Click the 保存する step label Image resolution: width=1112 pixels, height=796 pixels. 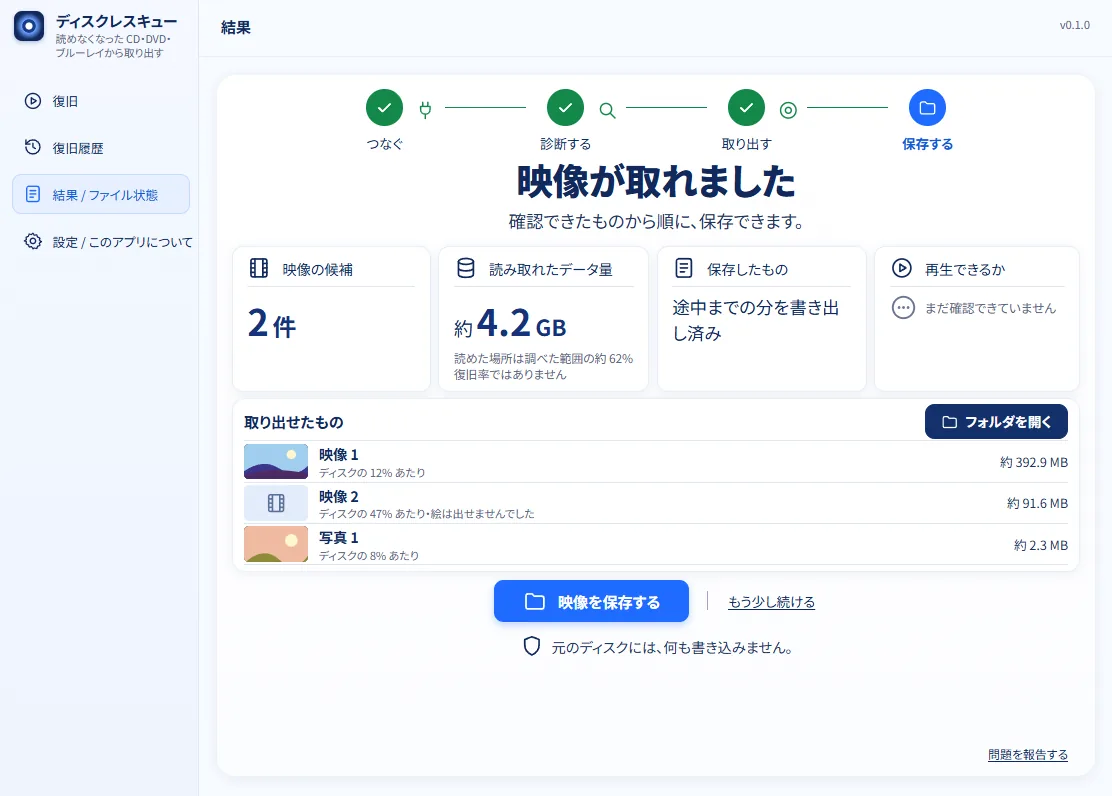click(927, 144)
